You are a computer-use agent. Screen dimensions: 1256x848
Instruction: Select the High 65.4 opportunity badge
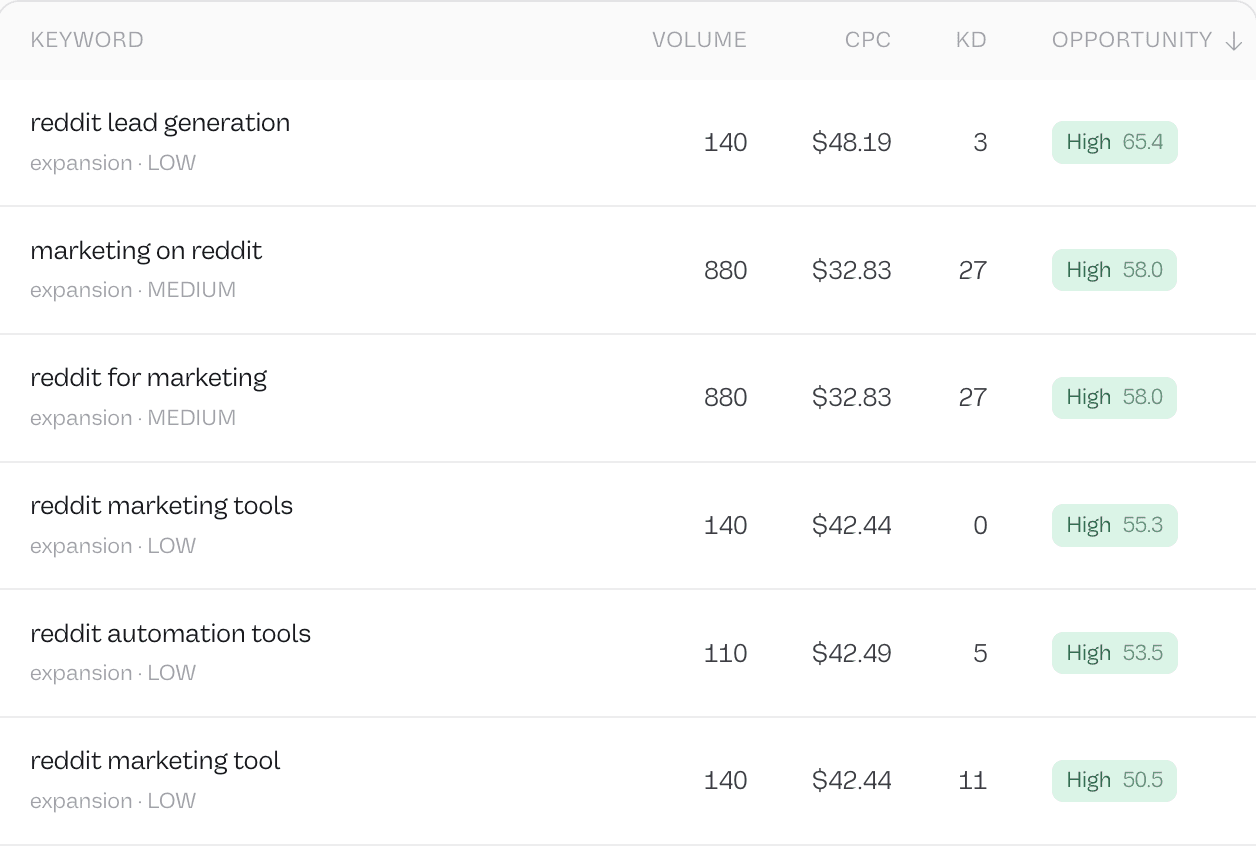pyautogui.click(x=1114, y=142)
